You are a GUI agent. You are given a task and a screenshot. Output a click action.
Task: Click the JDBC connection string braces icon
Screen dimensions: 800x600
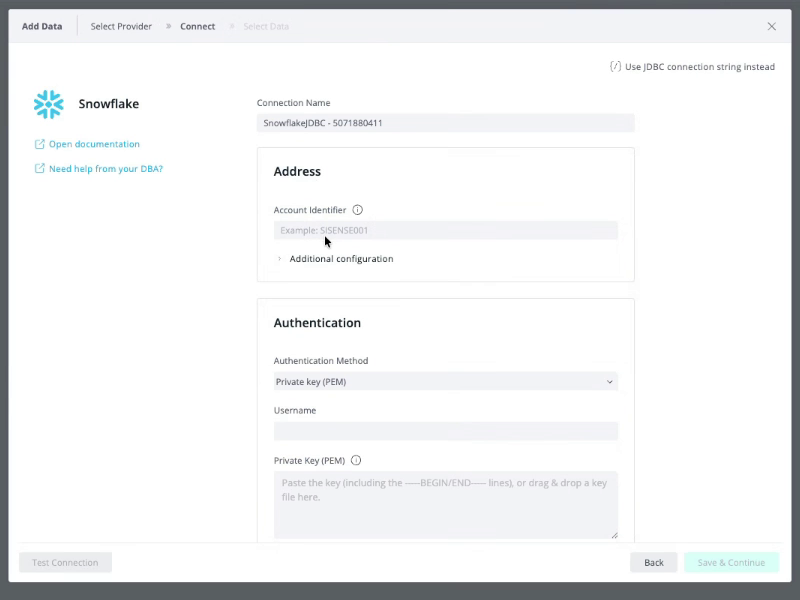tap(615, 66)
